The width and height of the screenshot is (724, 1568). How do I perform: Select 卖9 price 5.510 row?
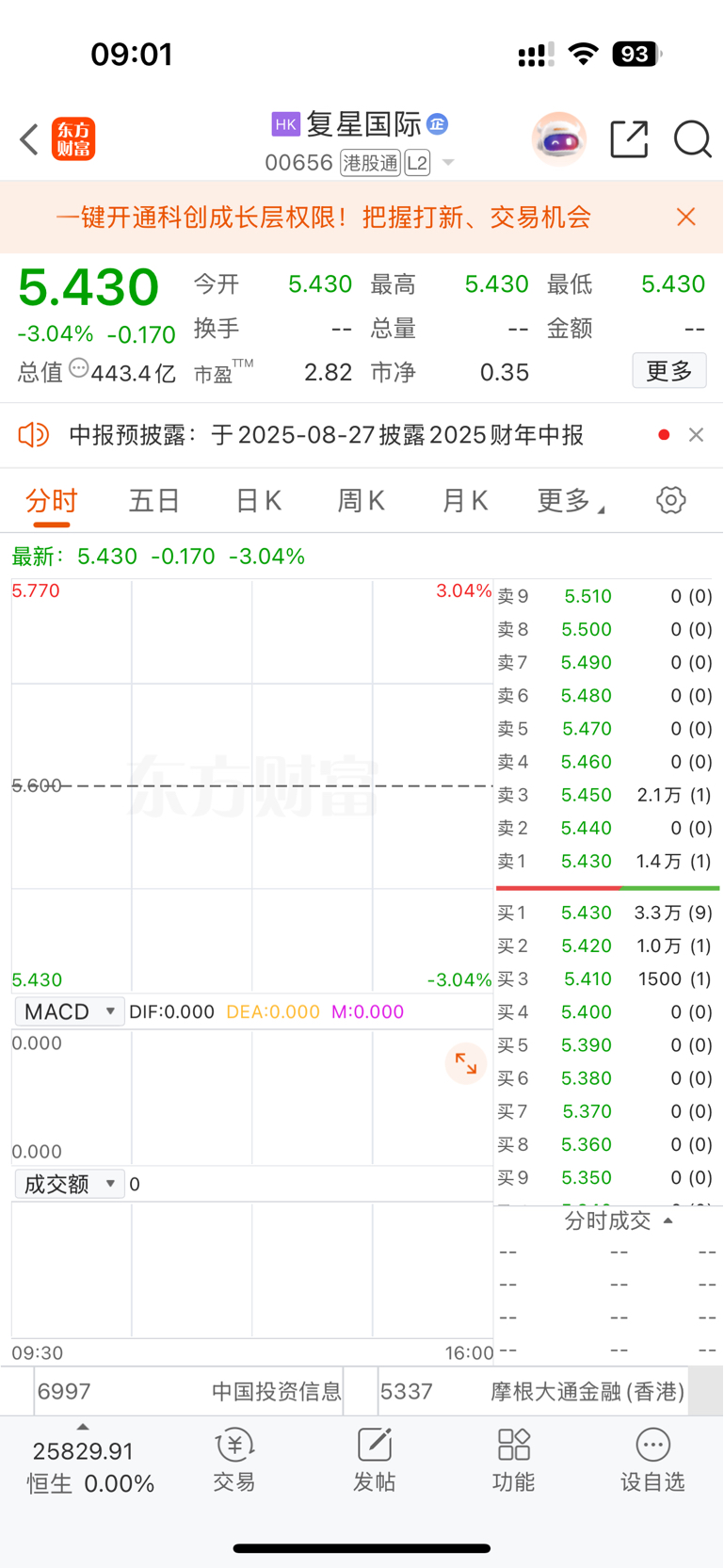[605, 596]
